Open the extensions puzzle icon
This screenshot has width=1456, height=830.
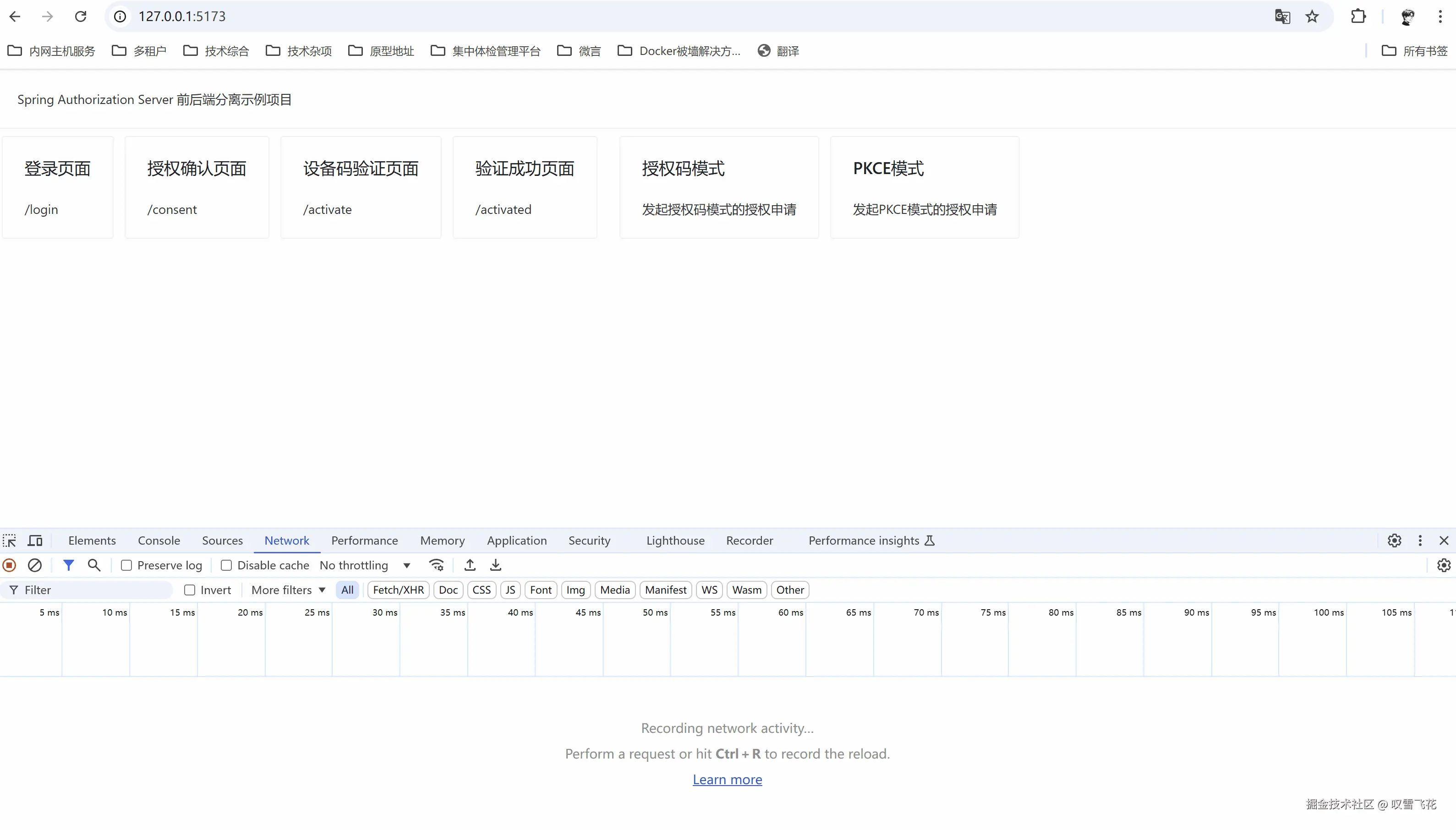click(x=1358, y=16)
